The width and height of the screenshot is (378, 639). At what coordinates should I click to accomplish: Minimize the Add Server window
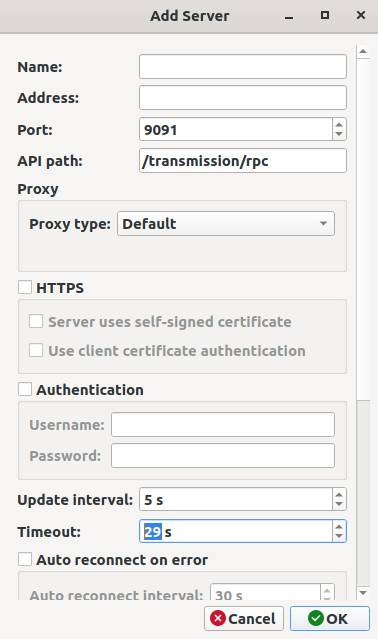point(289,16)
